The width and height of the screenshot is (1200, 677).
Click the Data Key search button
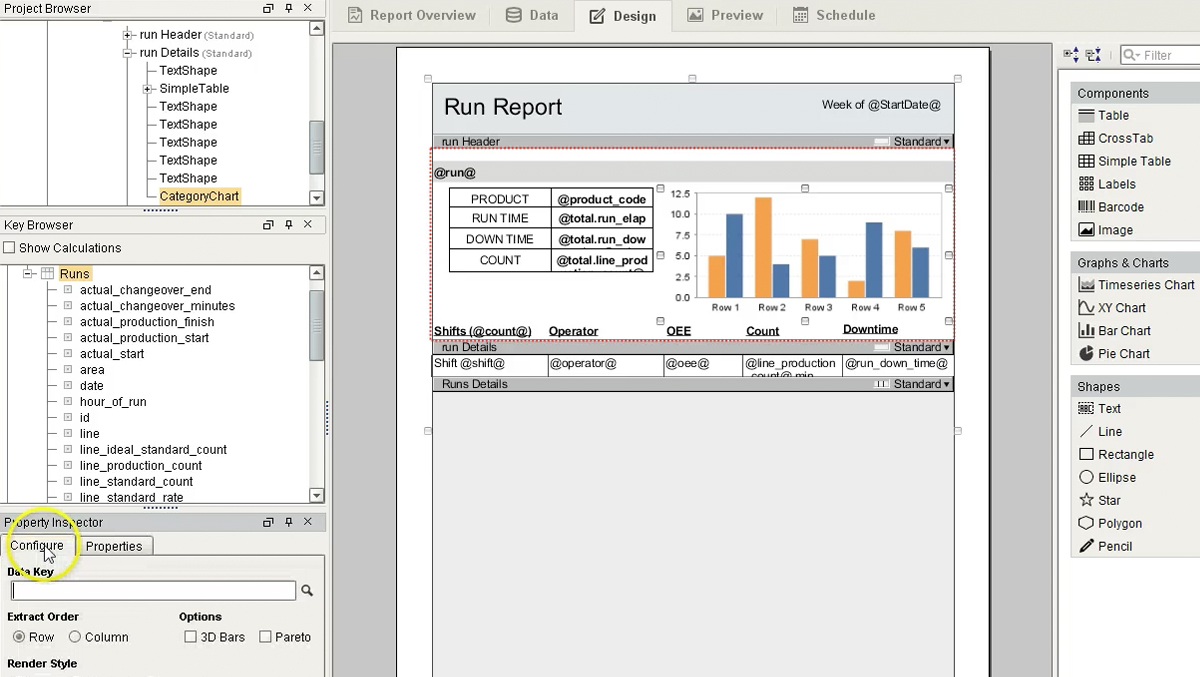pyautogui.click(x=307, y=591)
